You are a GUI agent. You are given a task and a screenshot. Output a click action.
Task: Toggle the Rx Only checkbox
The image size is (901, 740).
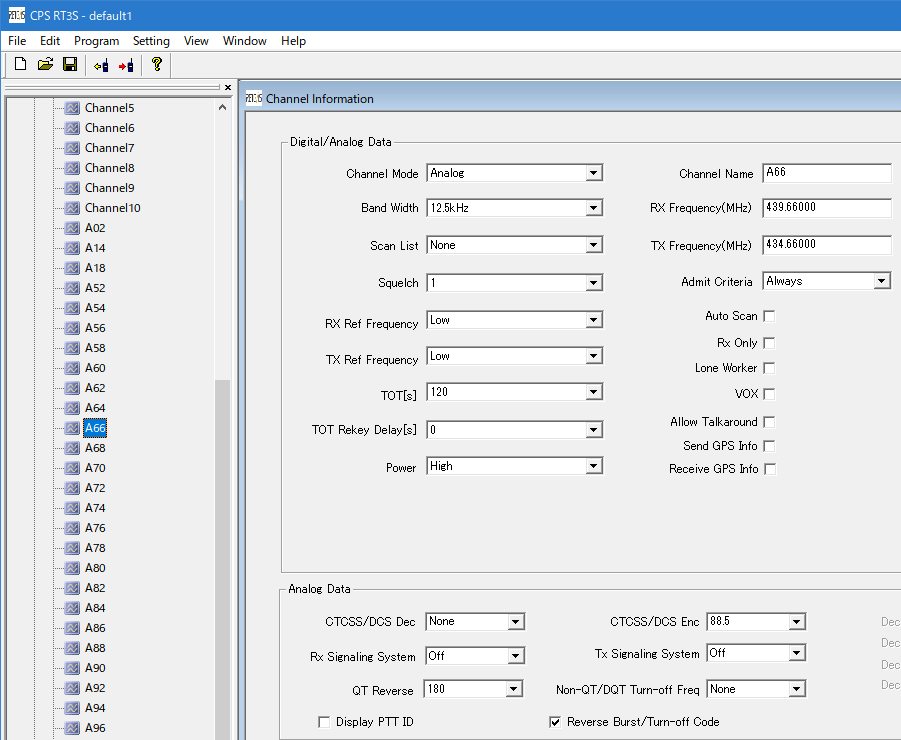point(769,343)
